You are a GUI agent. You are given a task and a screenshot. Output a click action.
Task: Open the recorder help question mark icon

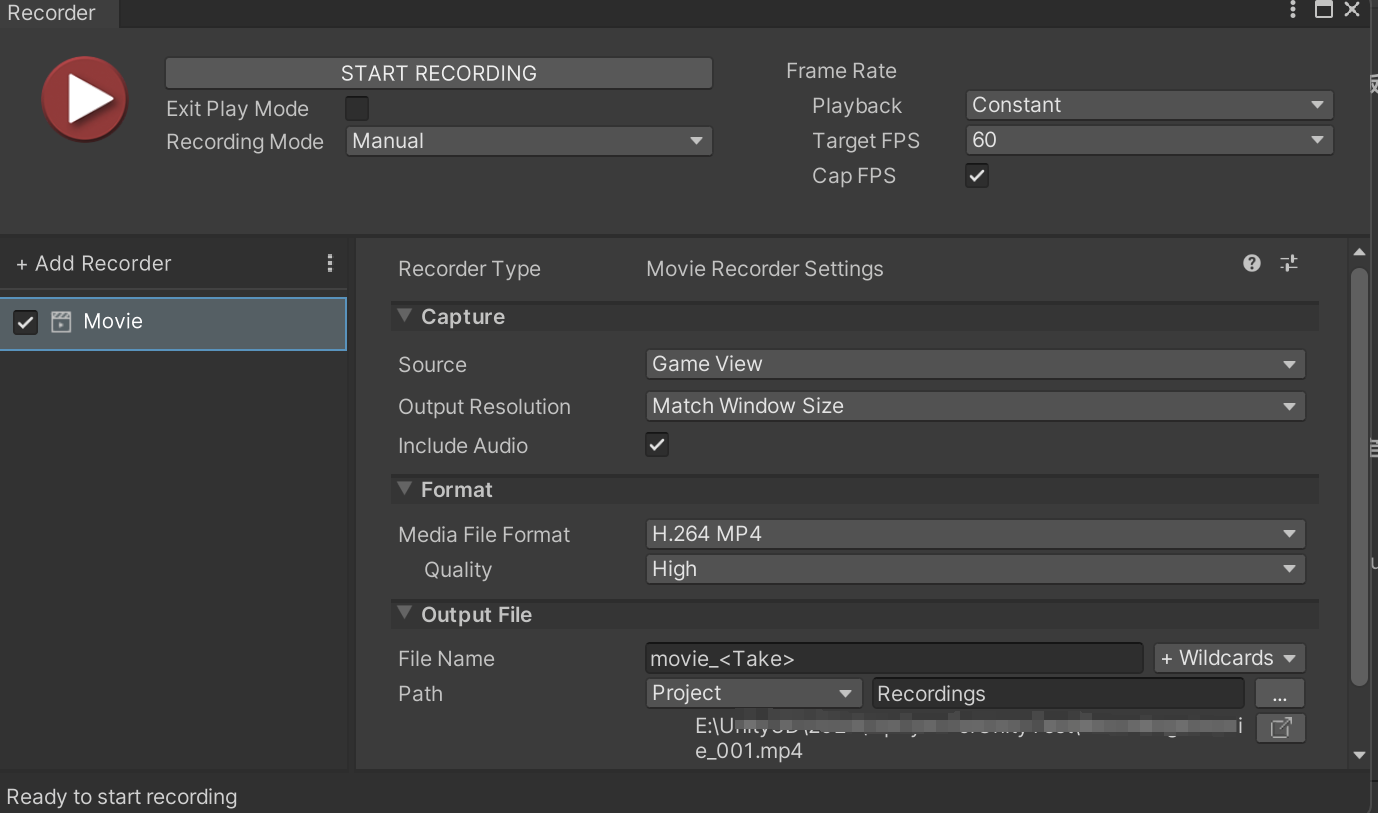pos(1252,263)
